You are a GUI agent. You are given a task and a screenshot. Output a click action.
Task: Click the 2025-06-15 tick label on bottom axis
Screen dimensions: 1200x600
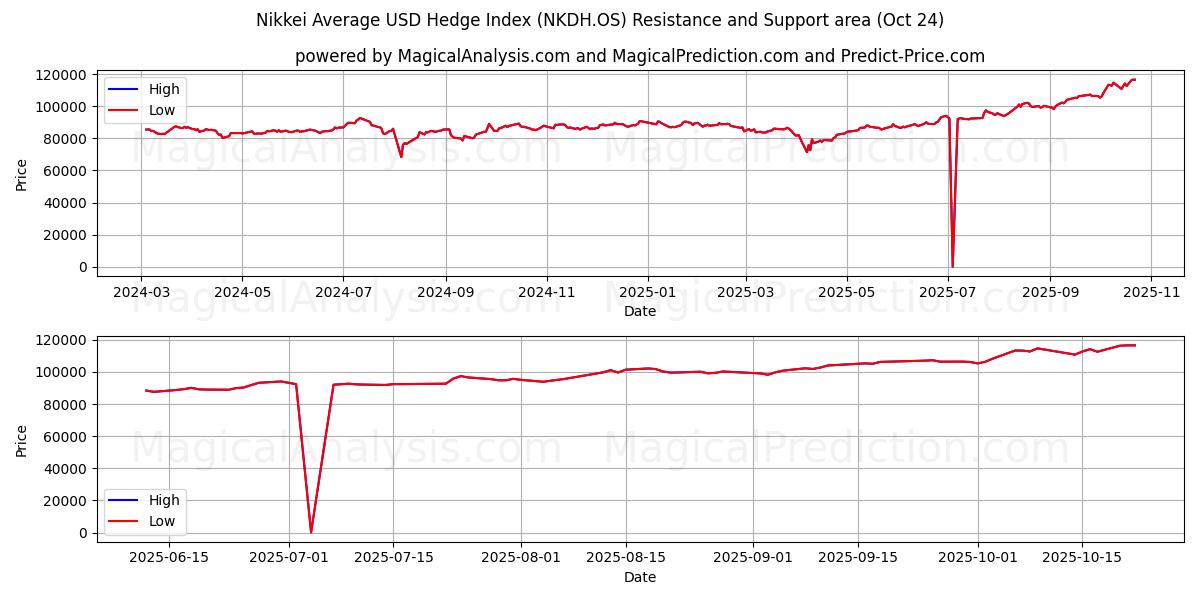169,557
